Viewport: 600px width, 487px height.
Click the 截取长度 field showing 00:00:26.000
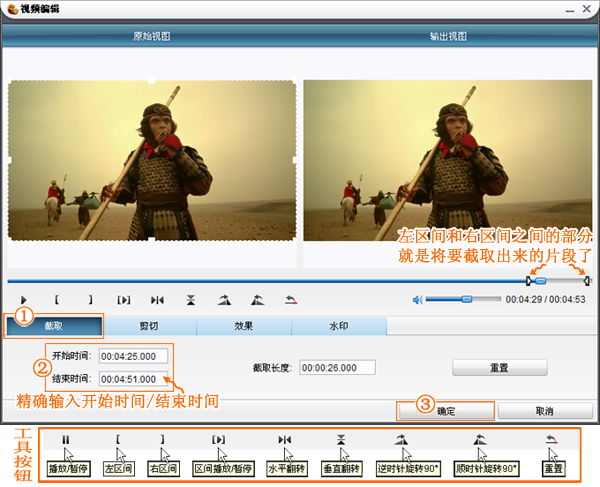[x=337, y=368]
